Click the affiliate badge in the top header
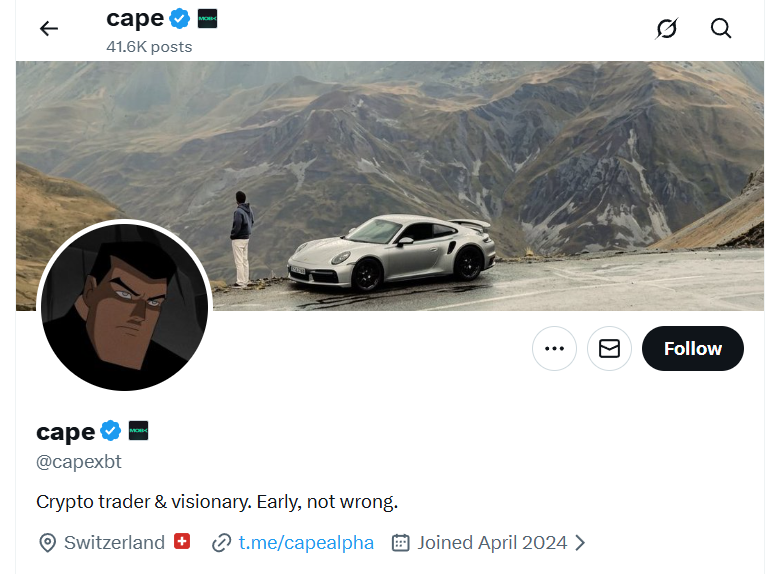 coord(207,18)
